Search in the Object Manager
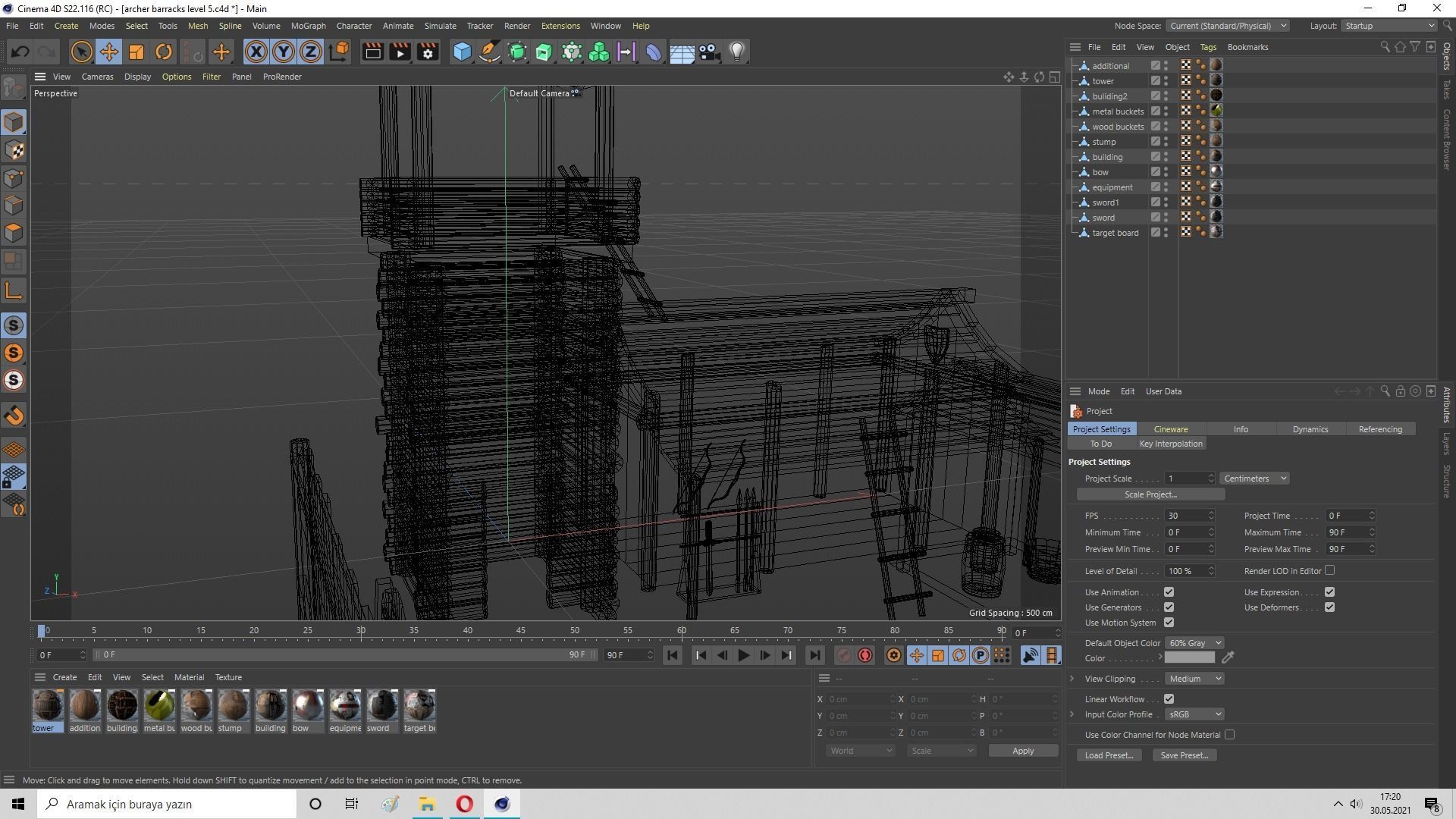This screenshot has height=819, width=1456. pyautogui.click(x=1385, y=47)
